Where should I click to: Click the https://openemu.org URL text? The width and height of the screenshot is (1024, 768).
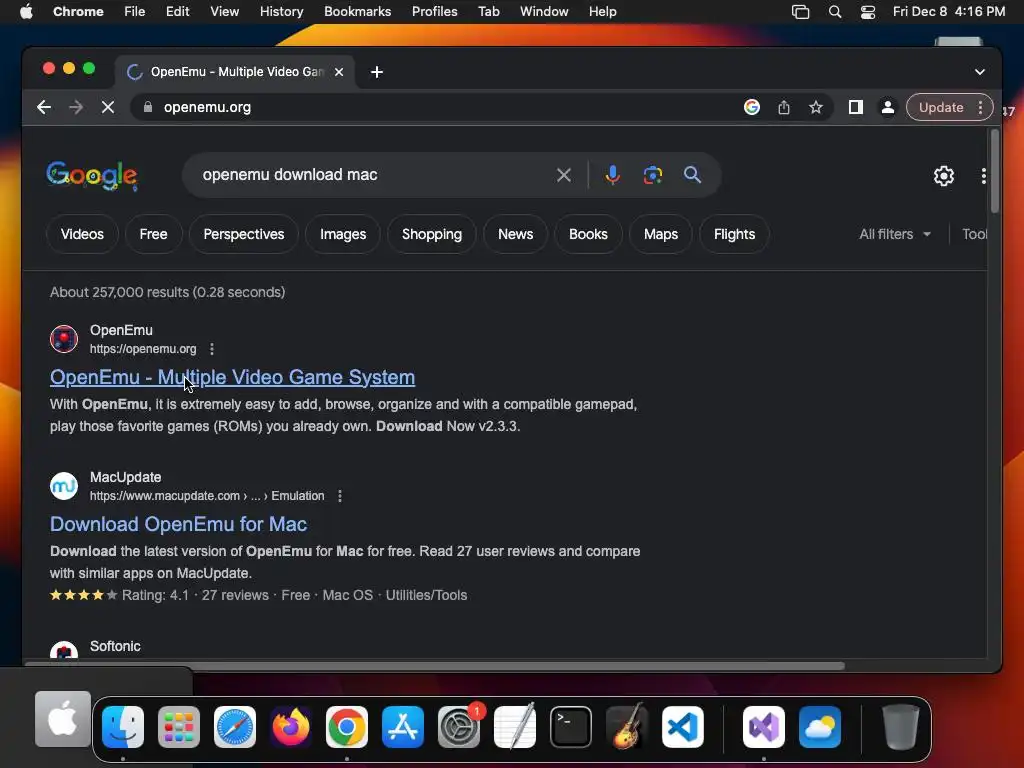click(143, 349)
